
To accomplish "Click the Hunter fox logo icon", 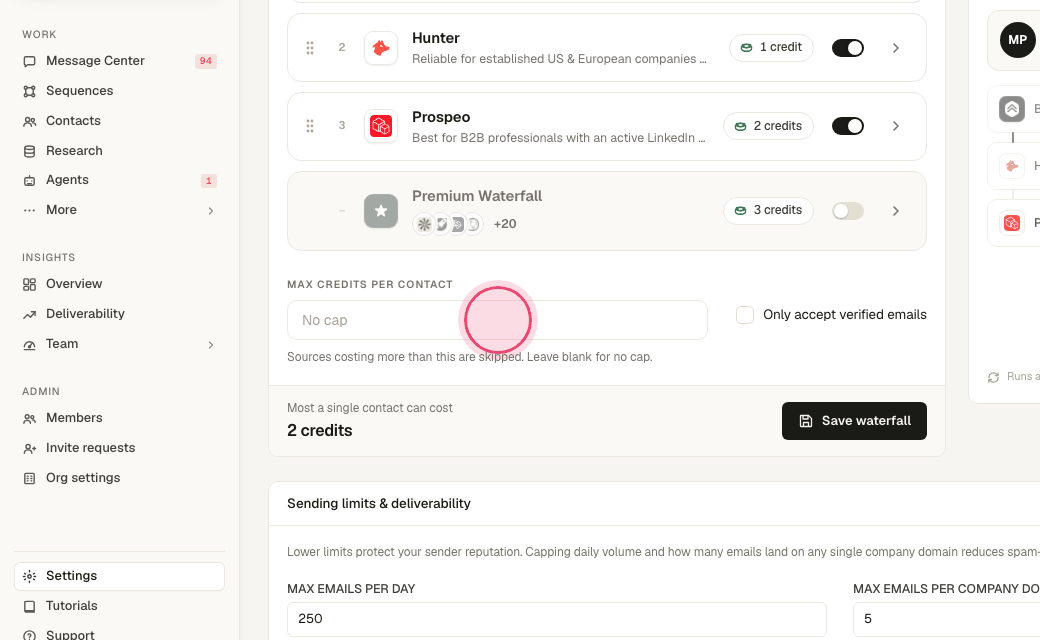I will pyautogui.click(x=381, y=48).
